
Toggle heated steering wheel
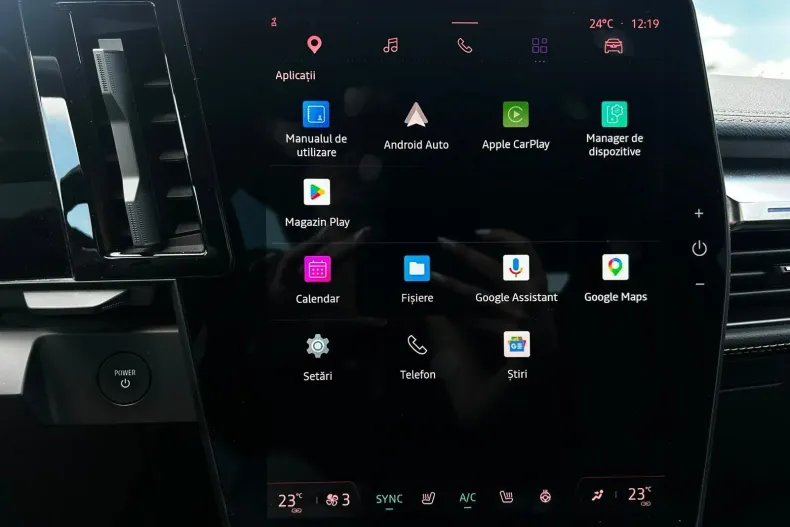pos(545,497)
